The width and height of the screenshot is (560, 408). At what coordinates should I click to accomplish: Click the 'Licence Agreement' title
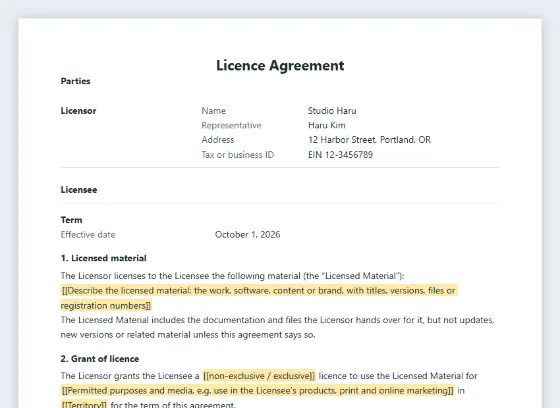tap(280, 65)
